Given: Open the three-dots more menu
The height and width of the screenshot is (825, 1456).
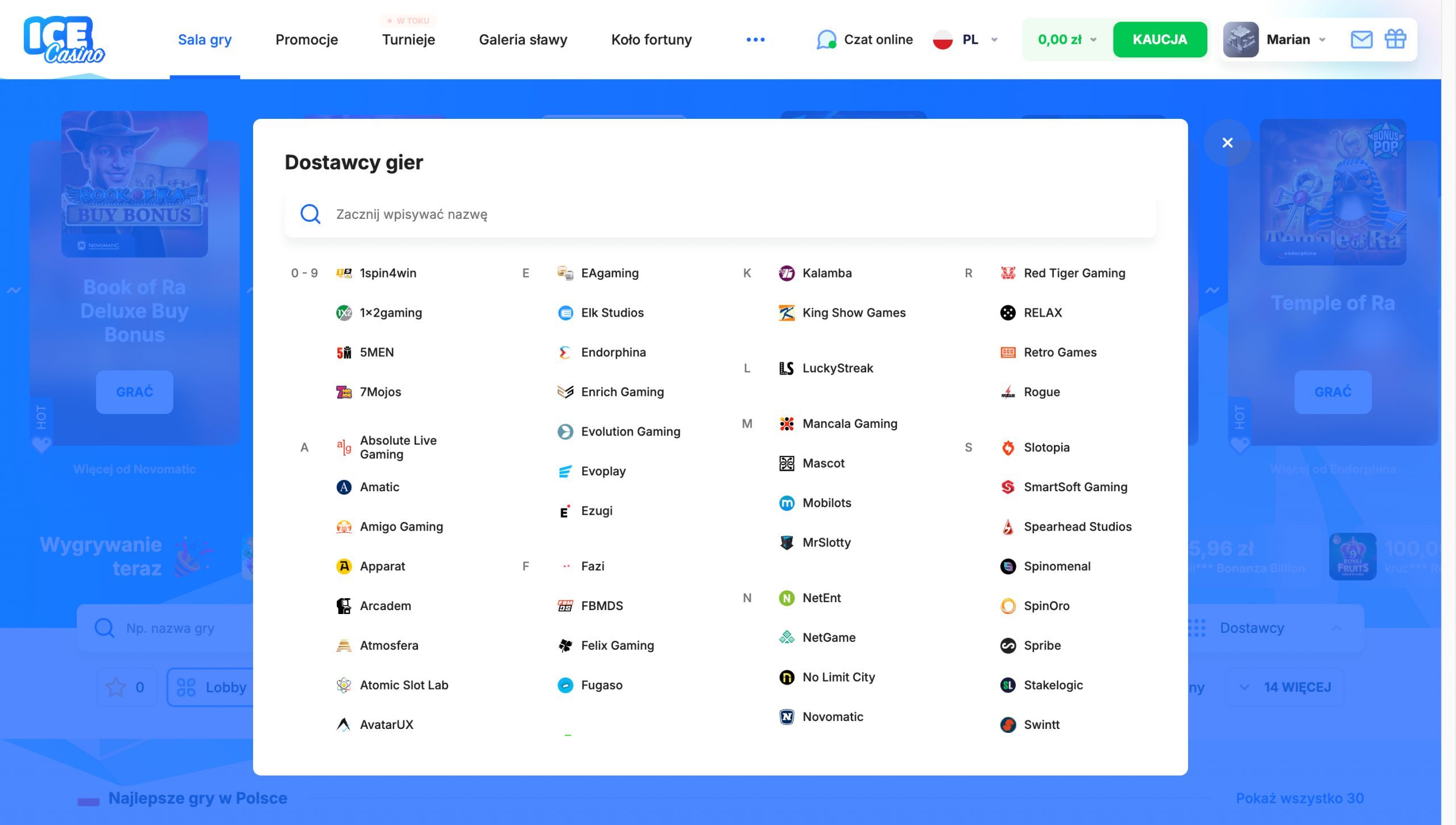Looking at the screenshot, I should click(x=755, y=40).
